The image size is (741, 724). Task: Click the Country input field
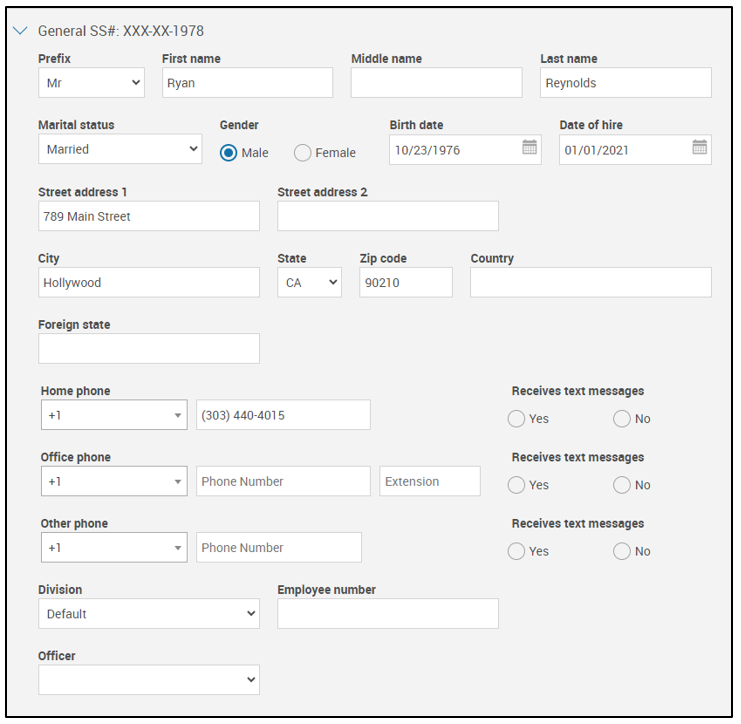[590, 283]
